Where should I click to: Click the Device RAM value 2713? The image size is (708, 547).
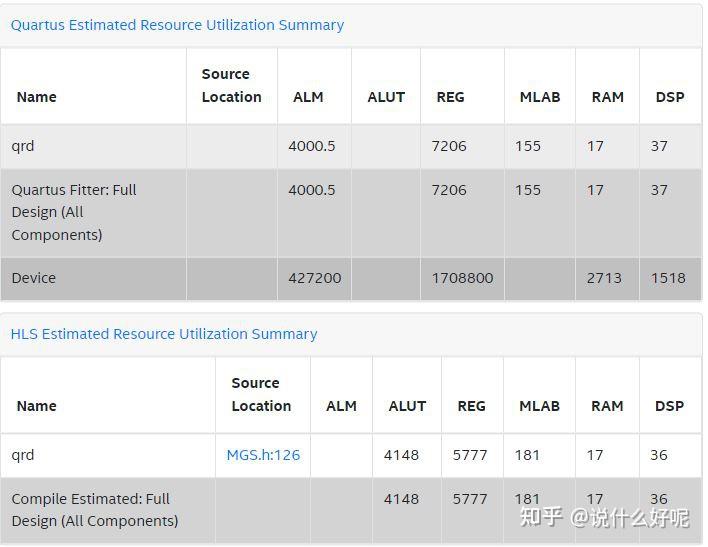[604, 278]
